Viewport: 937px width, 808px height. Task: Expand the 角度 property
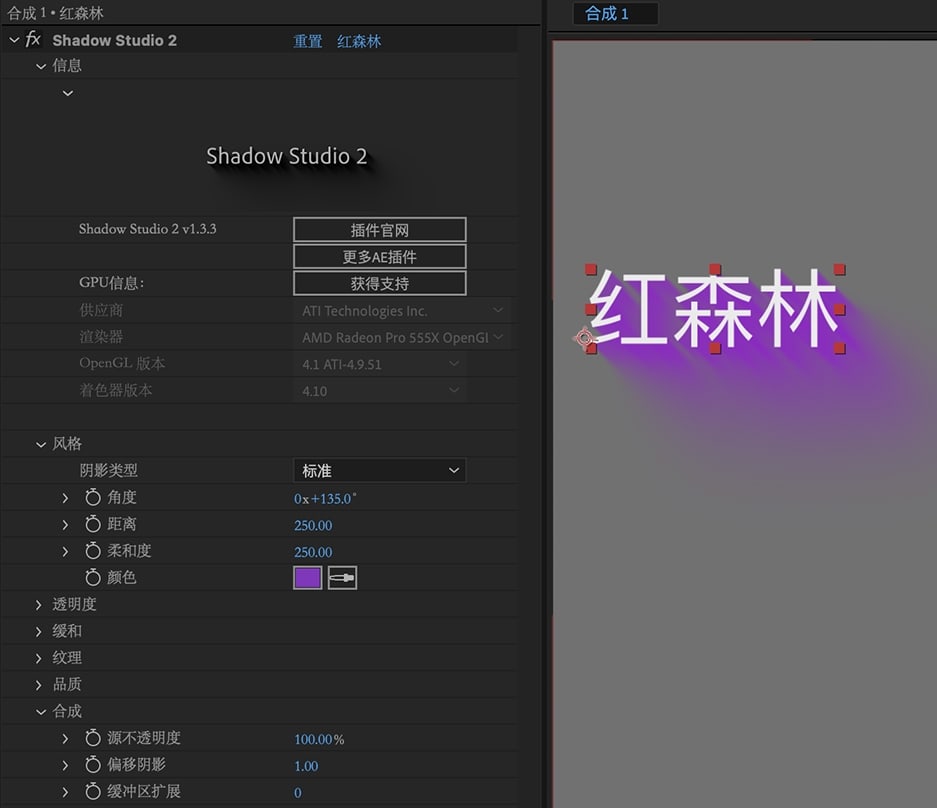[x=65, y=498]
